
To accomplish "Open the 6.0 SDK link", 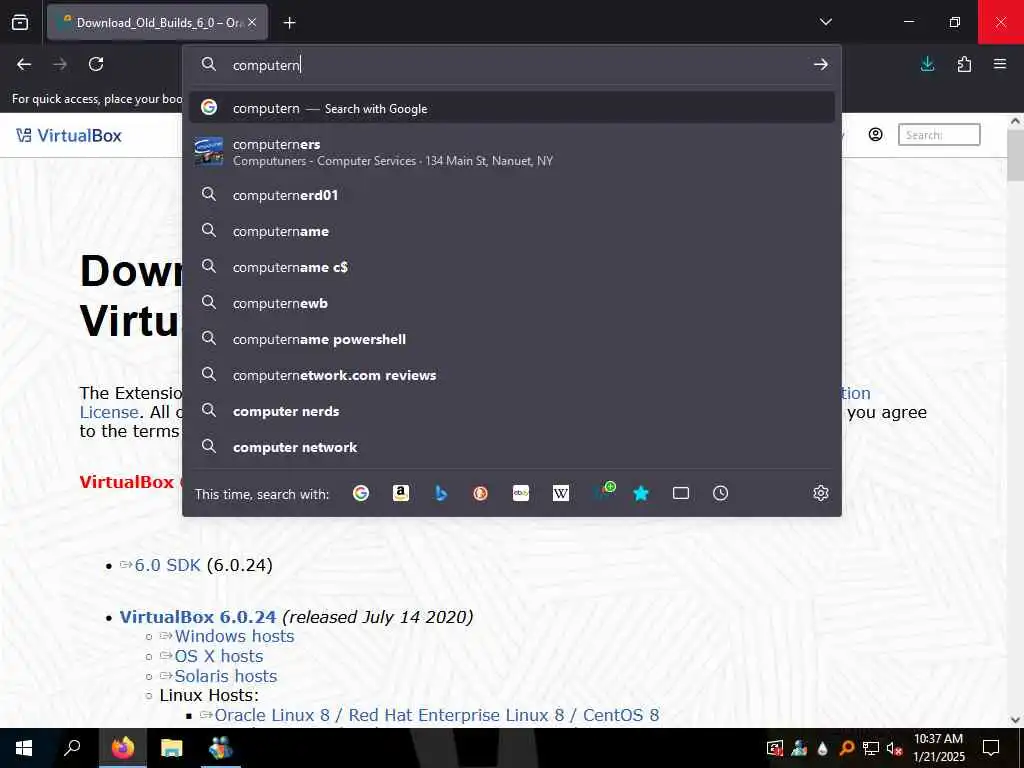I will (167, 565).
